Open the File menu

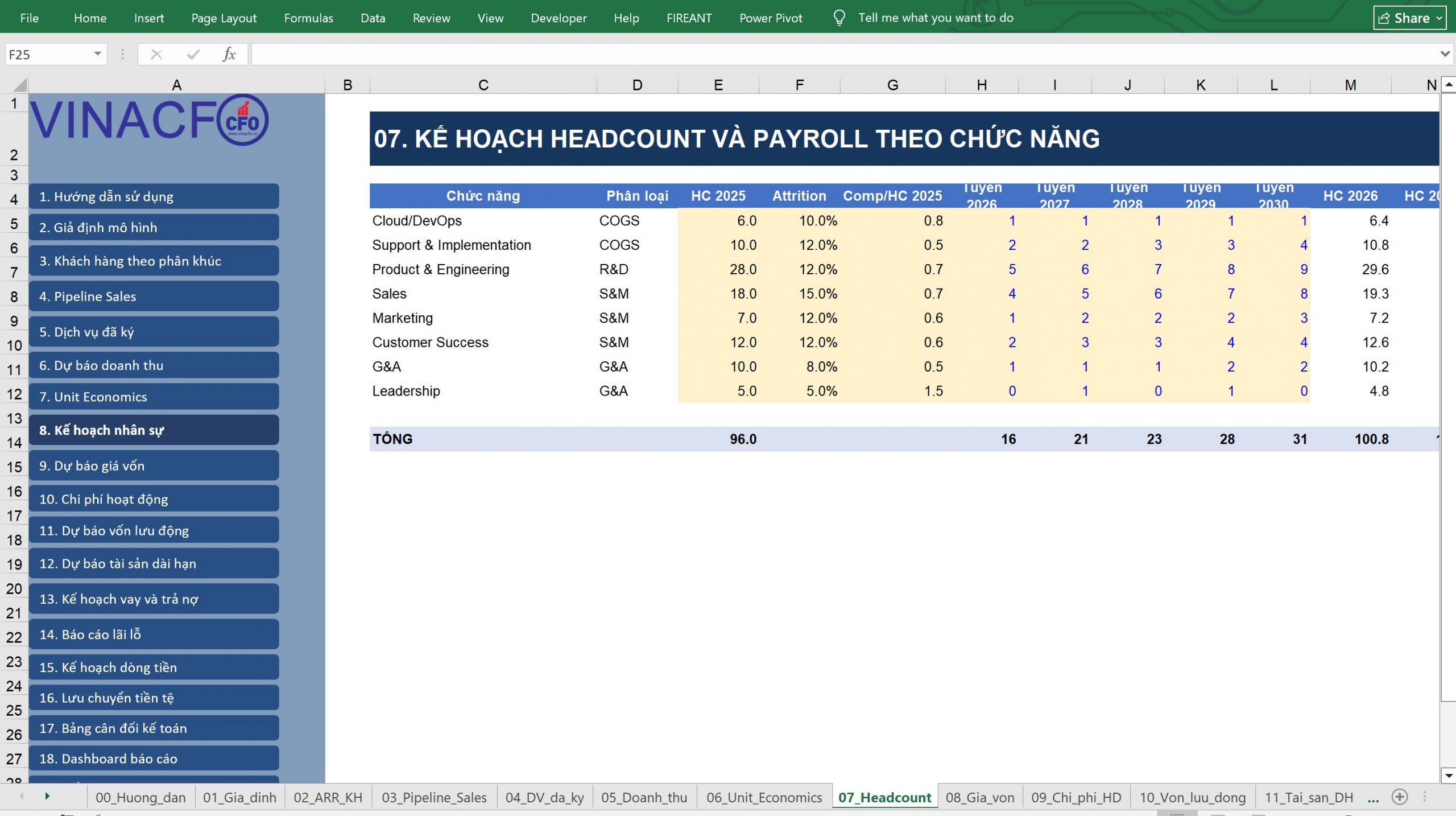pyautogui.click(x=29, y=18)
